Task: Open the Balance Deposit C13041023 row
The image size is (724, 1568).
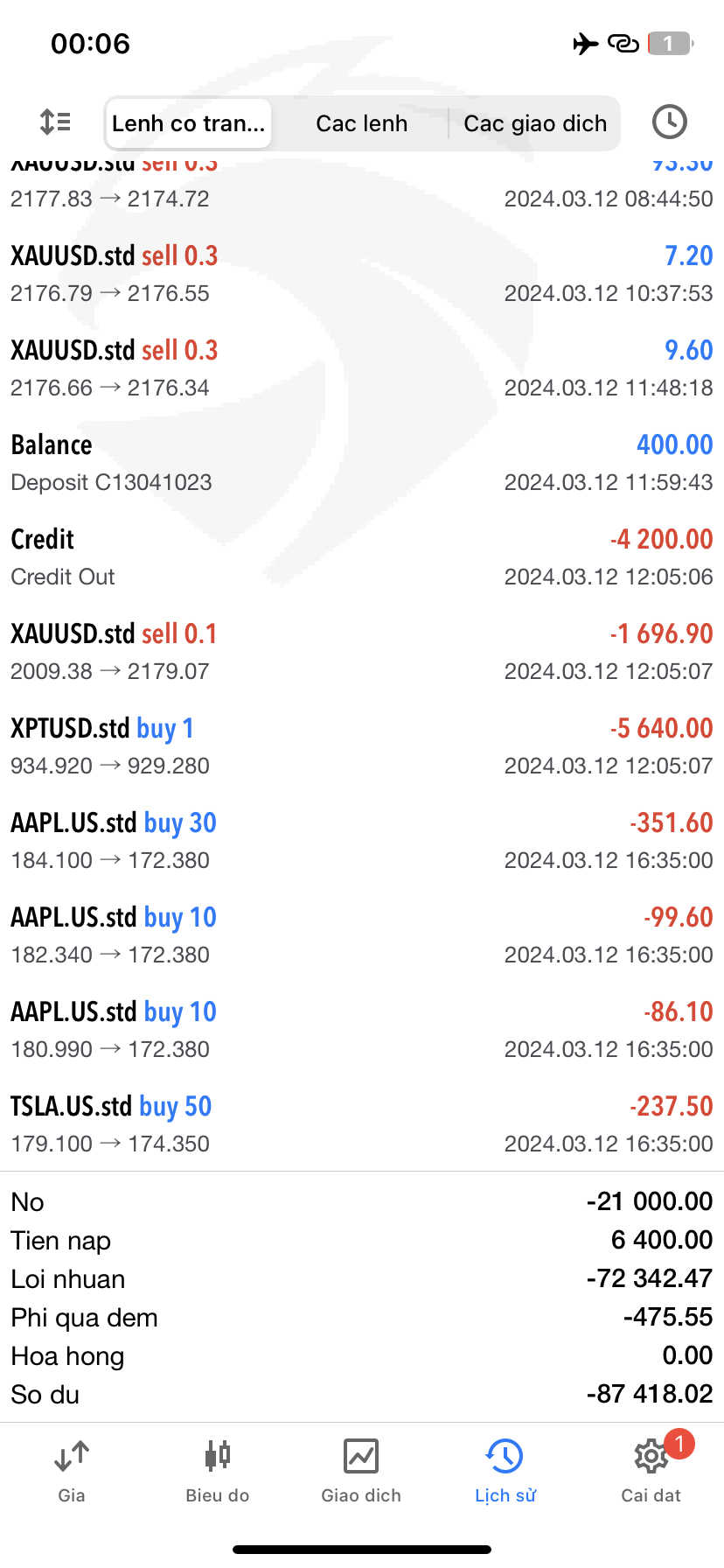Action: point(361,462)
